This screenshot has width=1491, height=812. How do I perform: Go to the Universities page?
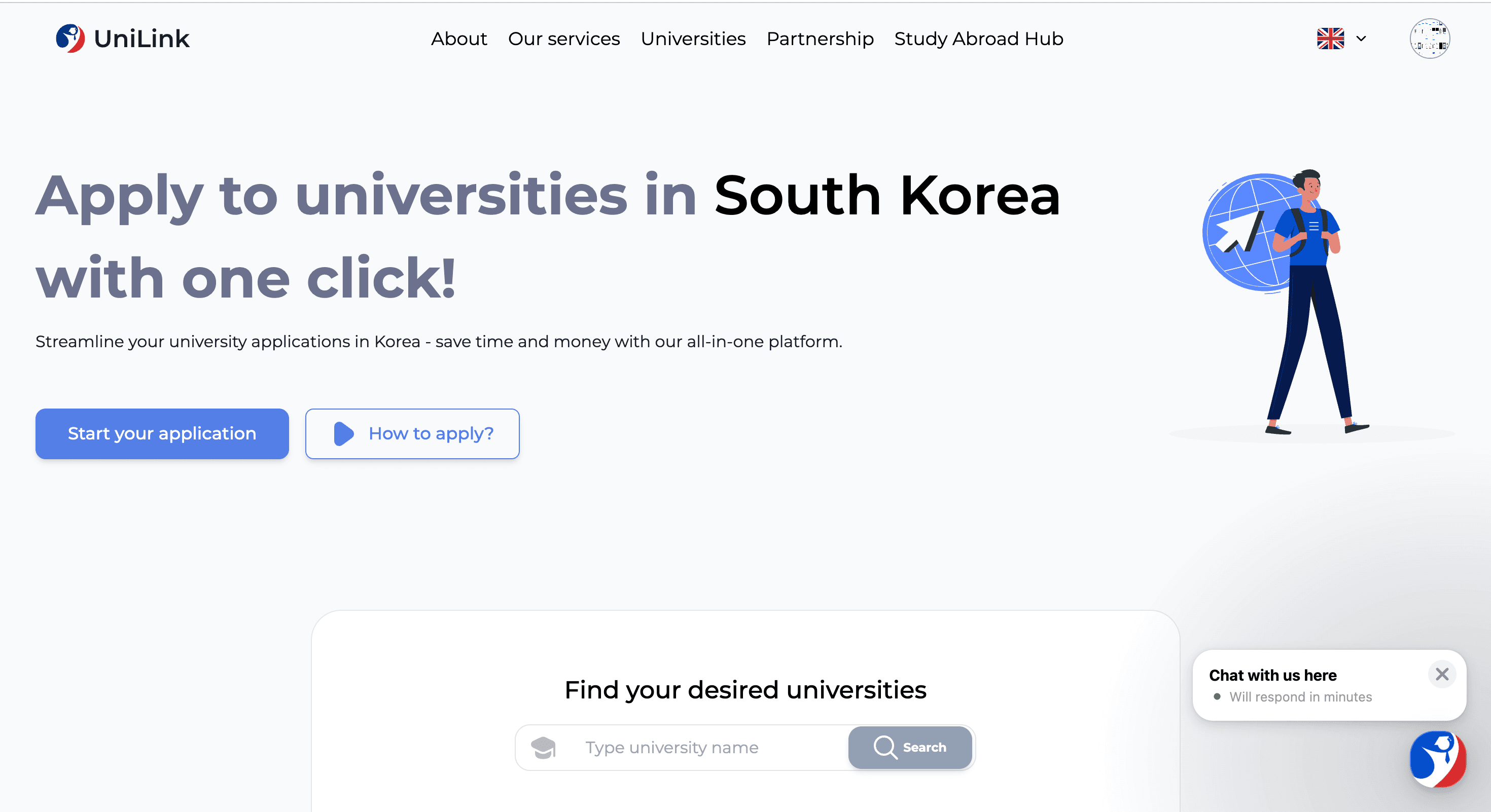(693, 39)
